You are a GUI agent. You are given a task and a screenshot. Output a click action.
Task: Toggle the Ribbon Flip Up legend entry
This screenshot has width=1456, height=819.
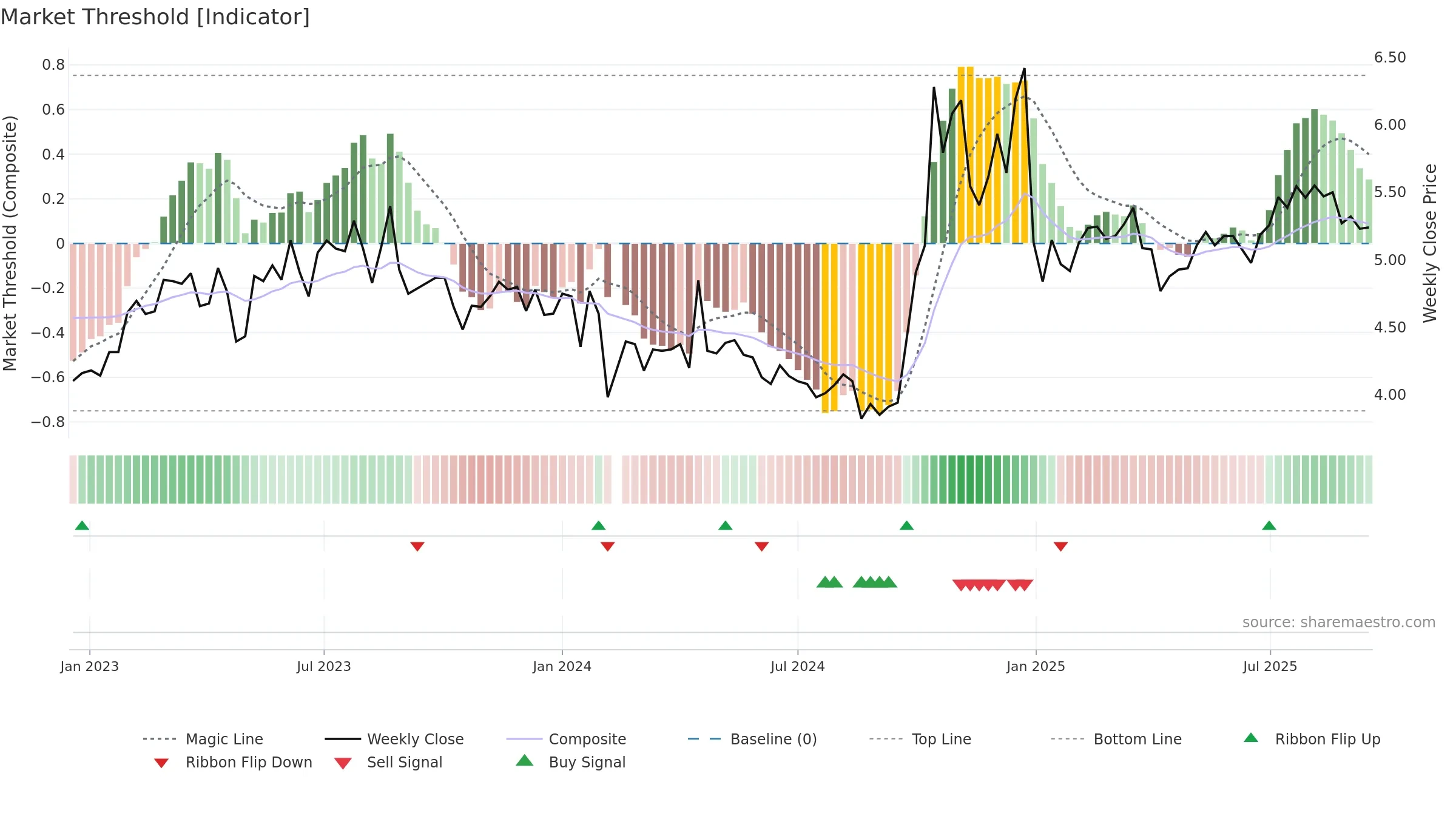click(x=1312, y=739)
